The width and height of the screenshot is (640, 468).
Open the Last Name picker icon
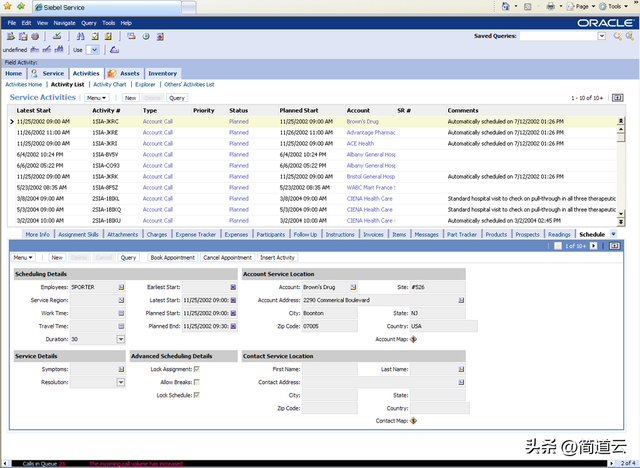tap(461, 369)
